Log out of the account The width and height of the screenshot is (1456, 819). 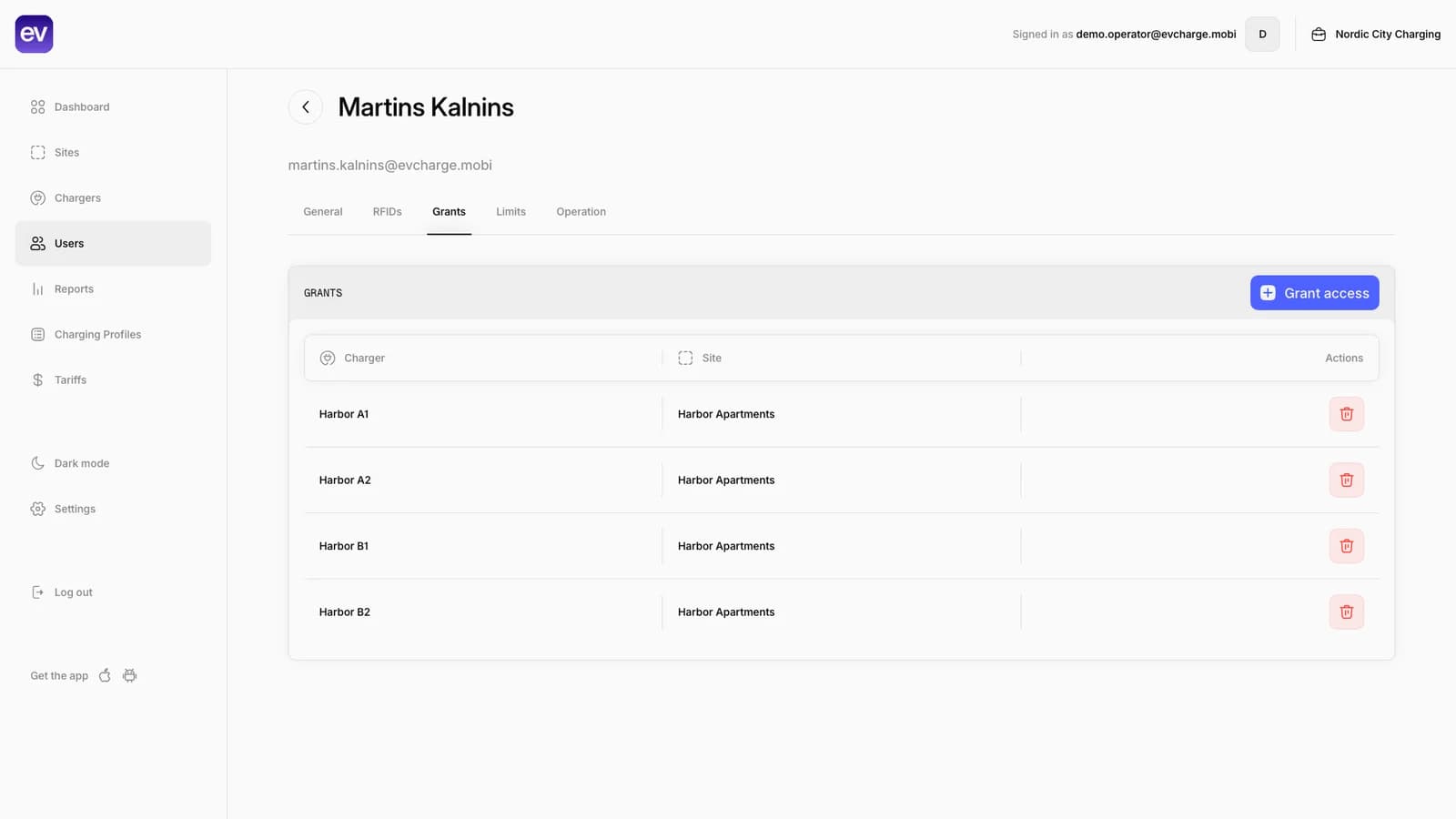[x=113, y=592]
